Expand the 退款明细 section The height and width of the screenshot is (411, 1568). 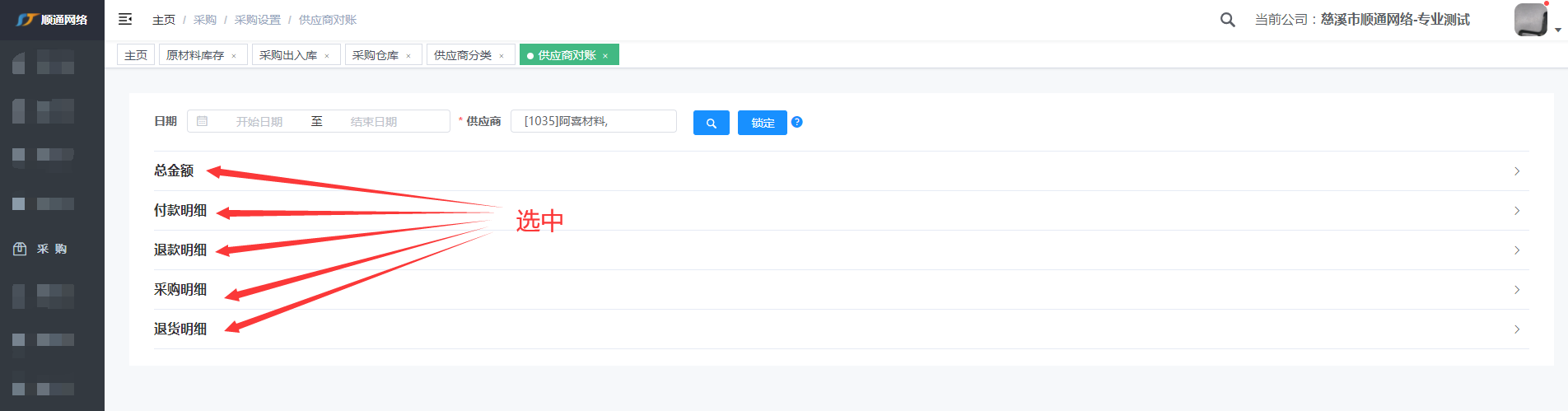[1516, 250]
